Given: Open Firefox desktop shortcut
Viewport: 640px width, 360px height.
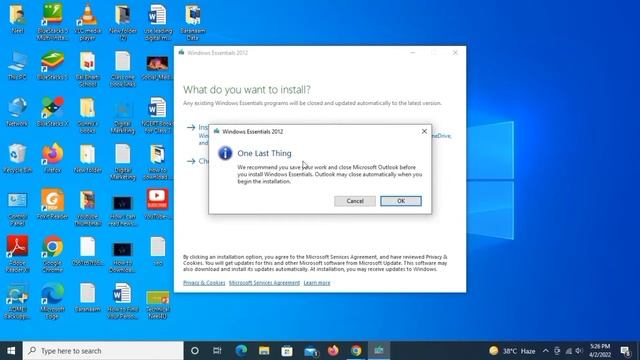Looking at the screenshot, I should [52, 158].
